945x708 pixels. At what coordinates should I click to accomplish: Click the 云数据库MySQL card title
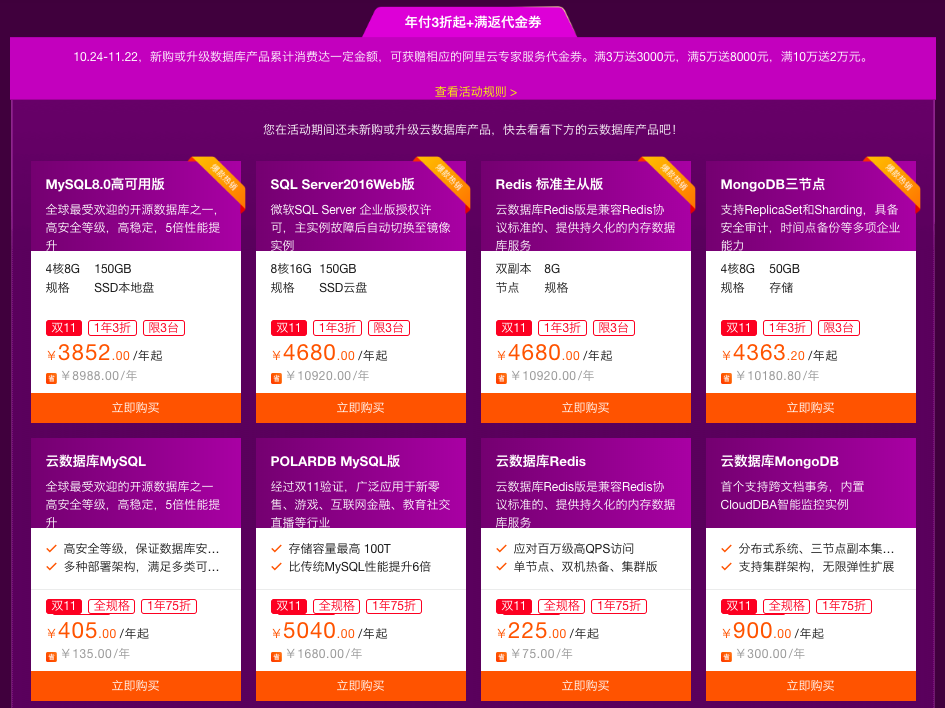[x=96, y=462]
